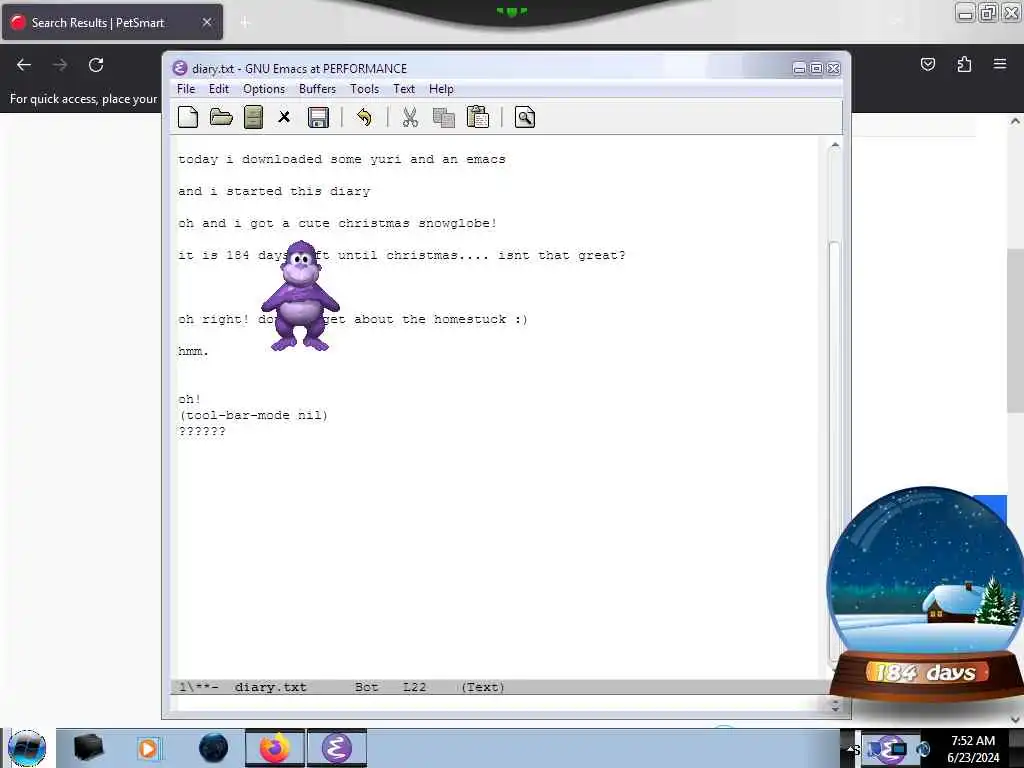Click the New file icon in Emacs toolbar
This screenshot has height=768, width=1024.
(188, 118)
